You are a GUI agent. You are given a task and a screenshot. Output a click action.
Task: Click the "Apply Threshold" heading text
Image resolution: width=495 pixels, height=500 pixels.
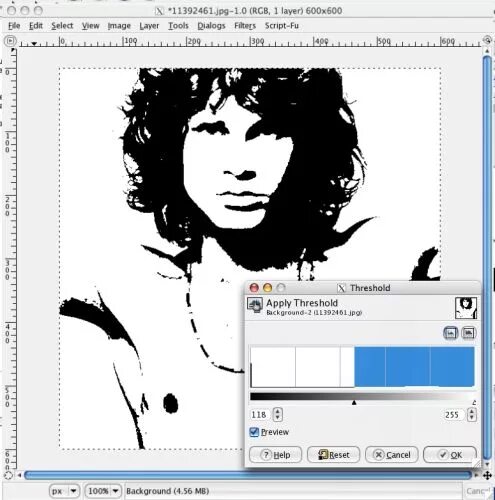point(302,303)
